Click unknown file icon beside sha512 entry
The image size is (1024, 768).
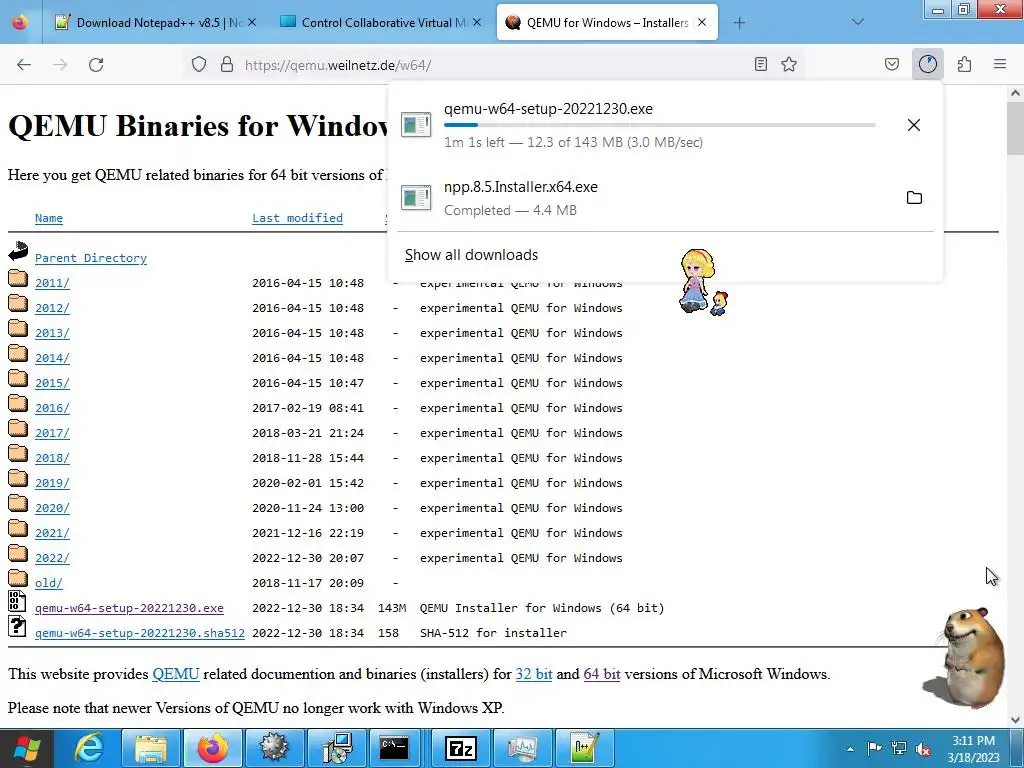18,626
